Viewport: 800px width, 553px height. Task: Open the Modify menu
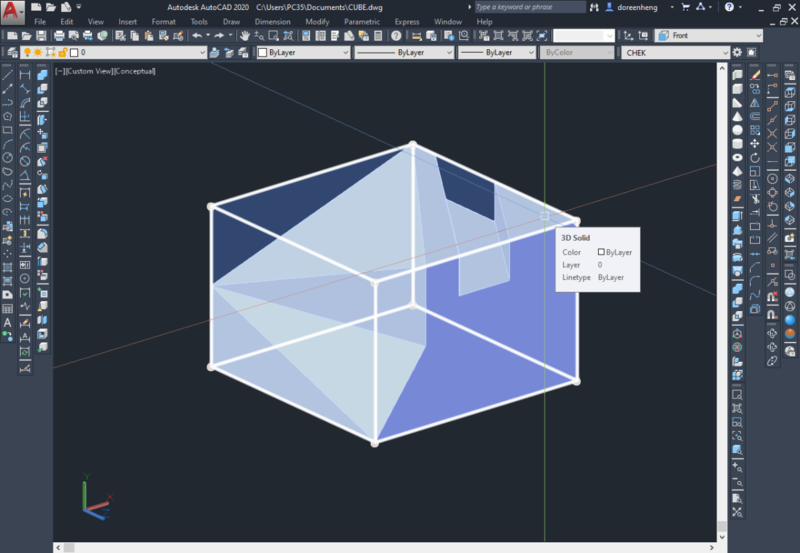(317, 21)
